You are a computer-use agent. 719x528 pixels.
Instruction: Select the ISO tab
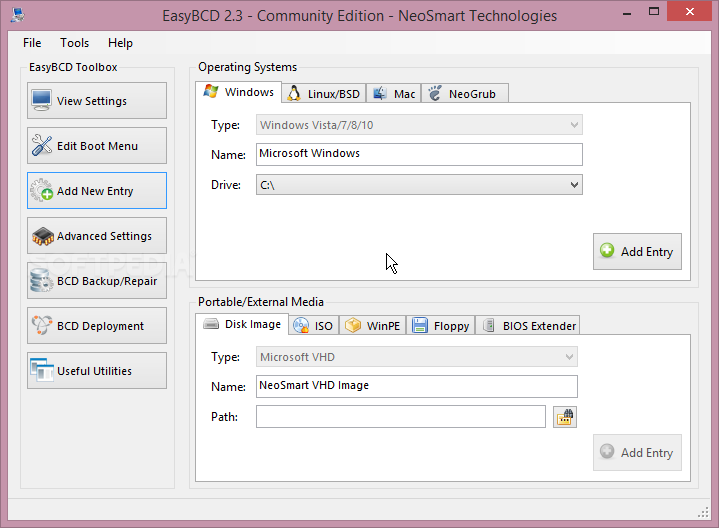[x=314, y=325]
